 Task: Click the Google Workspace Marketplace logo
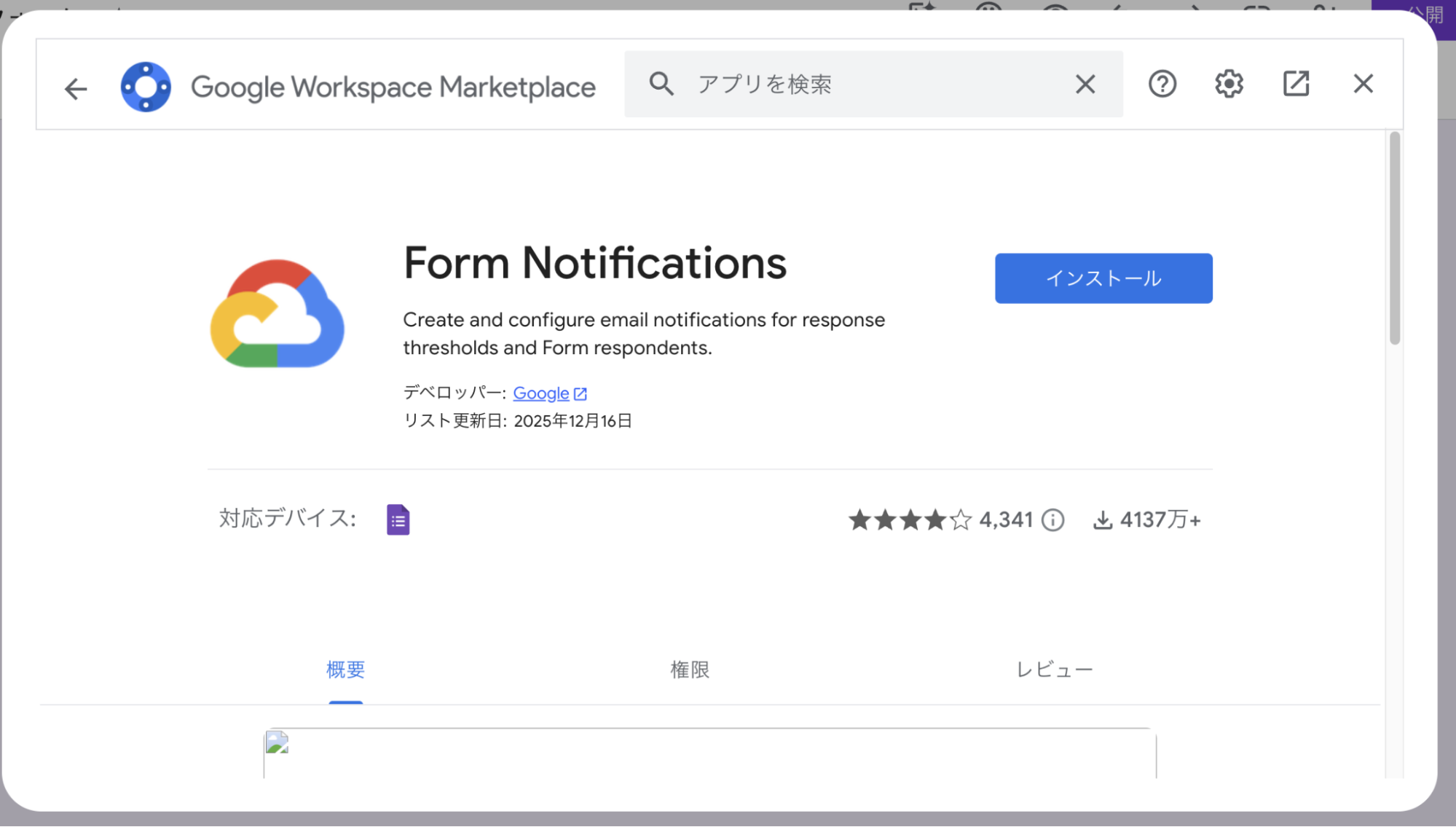point(146,85)
